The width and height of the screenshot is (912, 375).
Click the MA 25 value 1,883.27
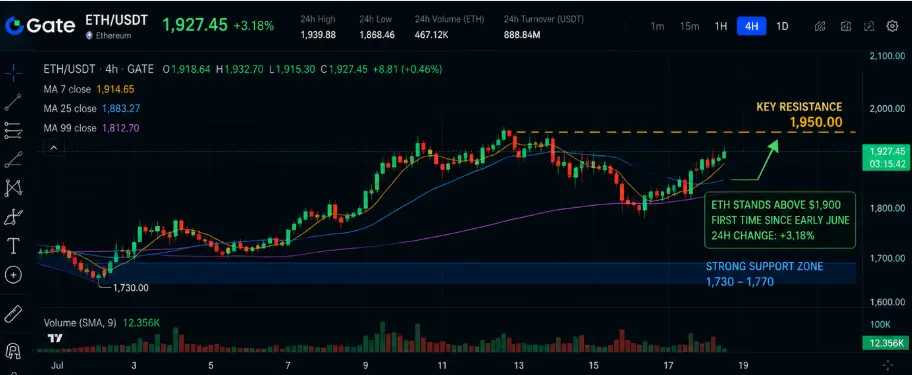coord(121,109)
